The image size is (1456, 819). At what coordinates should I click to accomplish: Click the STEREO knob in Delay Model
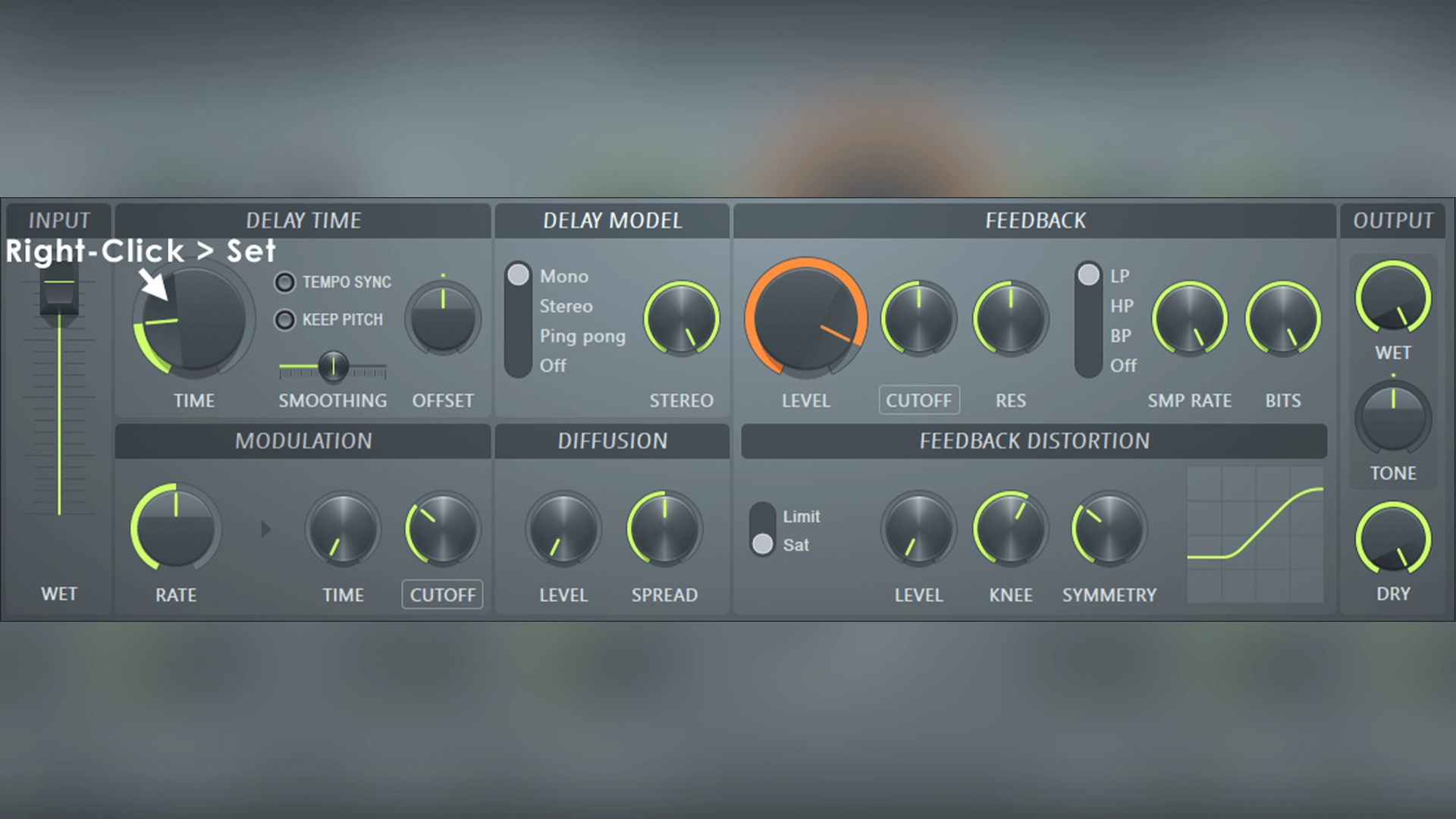pos(681,318)
